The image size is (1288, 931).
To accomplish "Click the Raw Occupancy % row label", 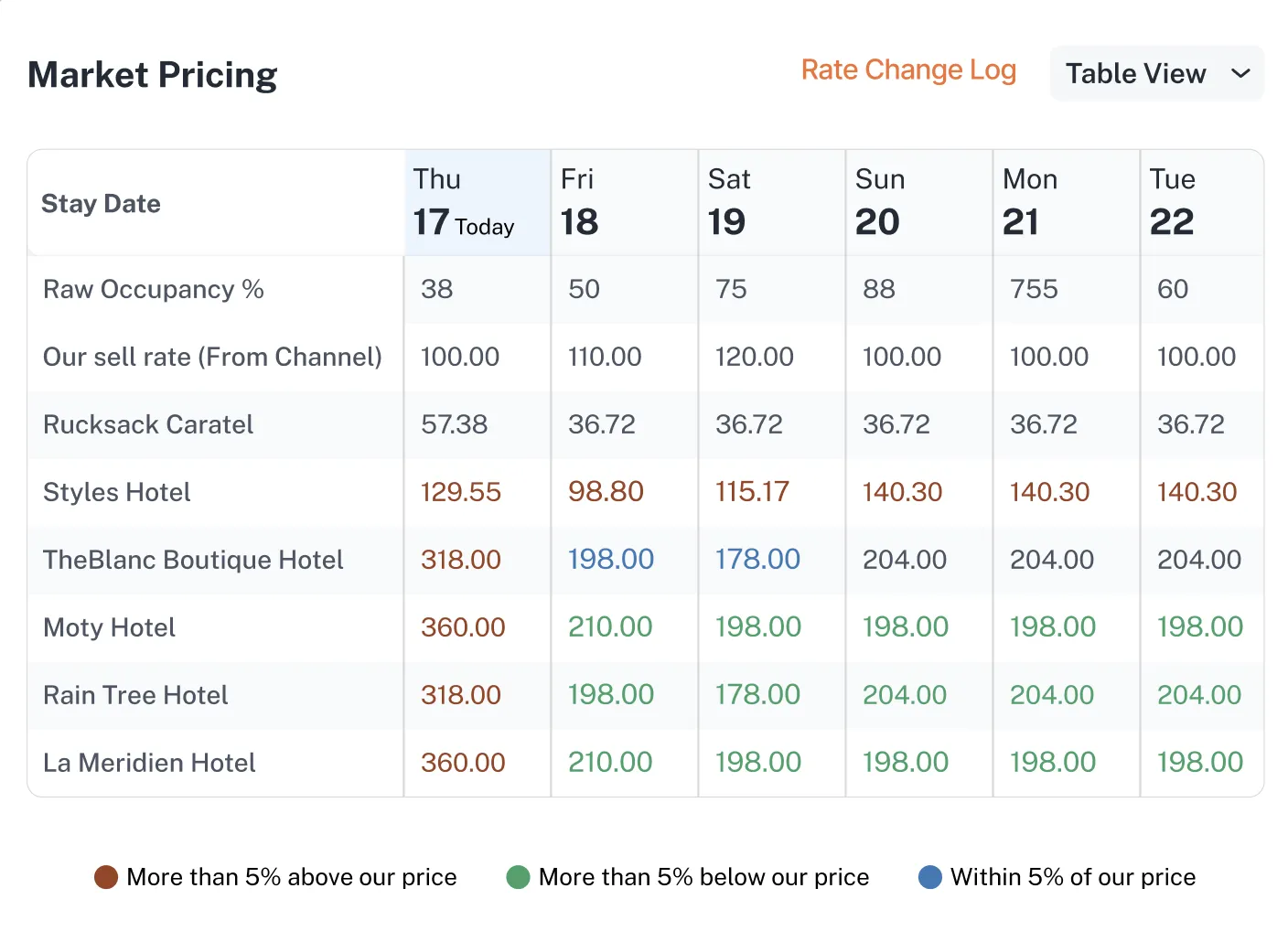I will pos(153,289).
